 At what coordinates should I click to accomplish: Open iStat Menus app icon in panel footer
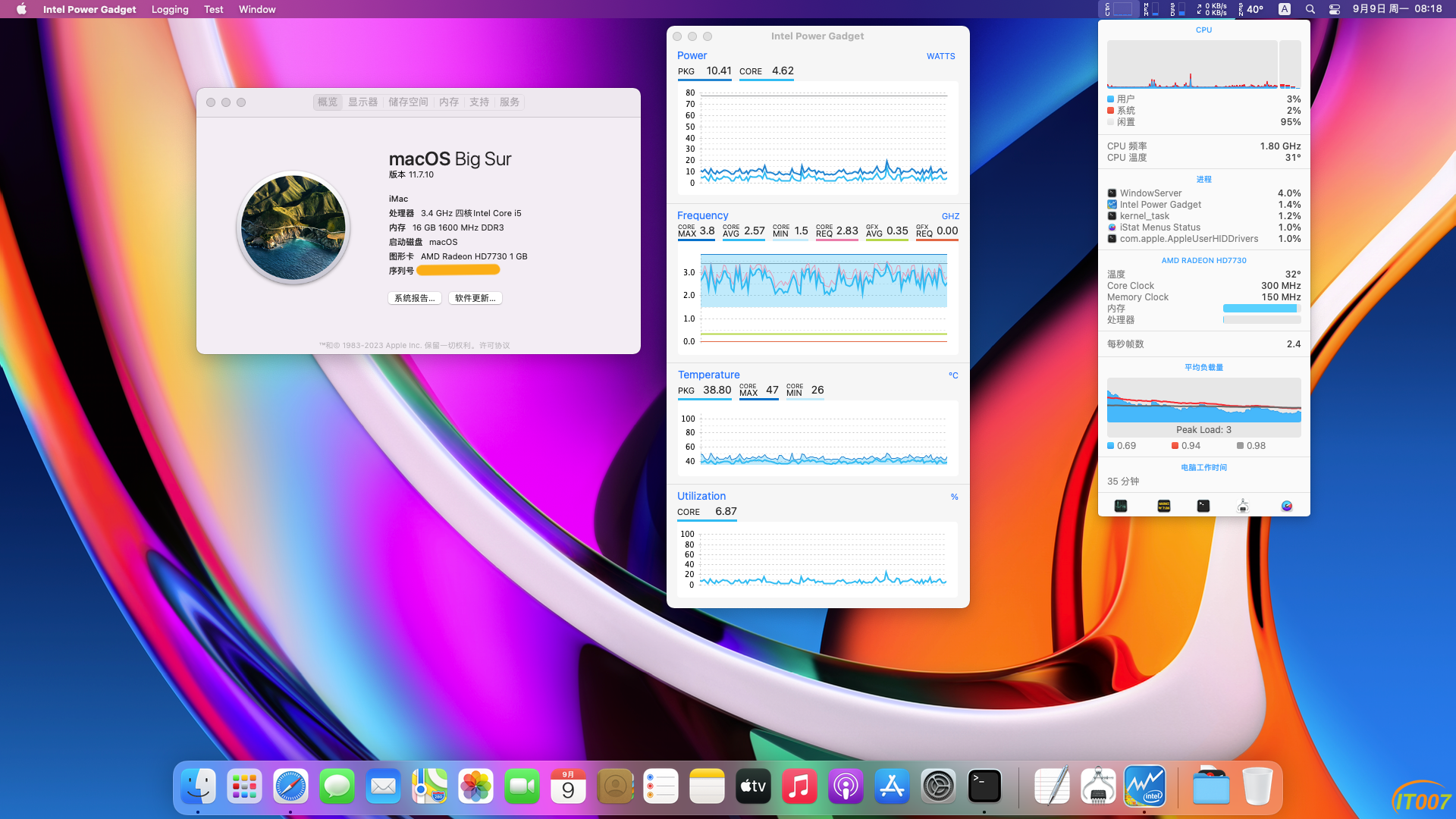point(1287,506)
